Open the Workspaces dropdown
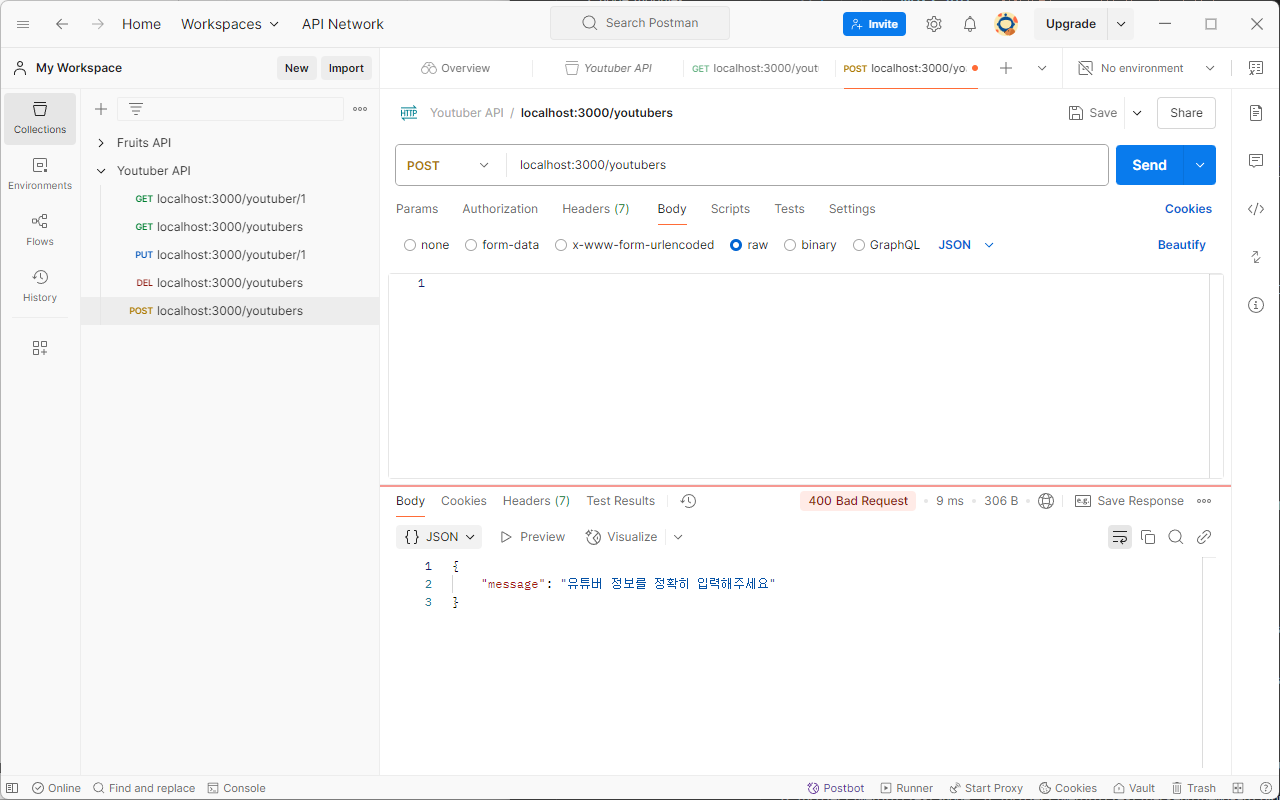1280x800 pixels. coord(230,24)
